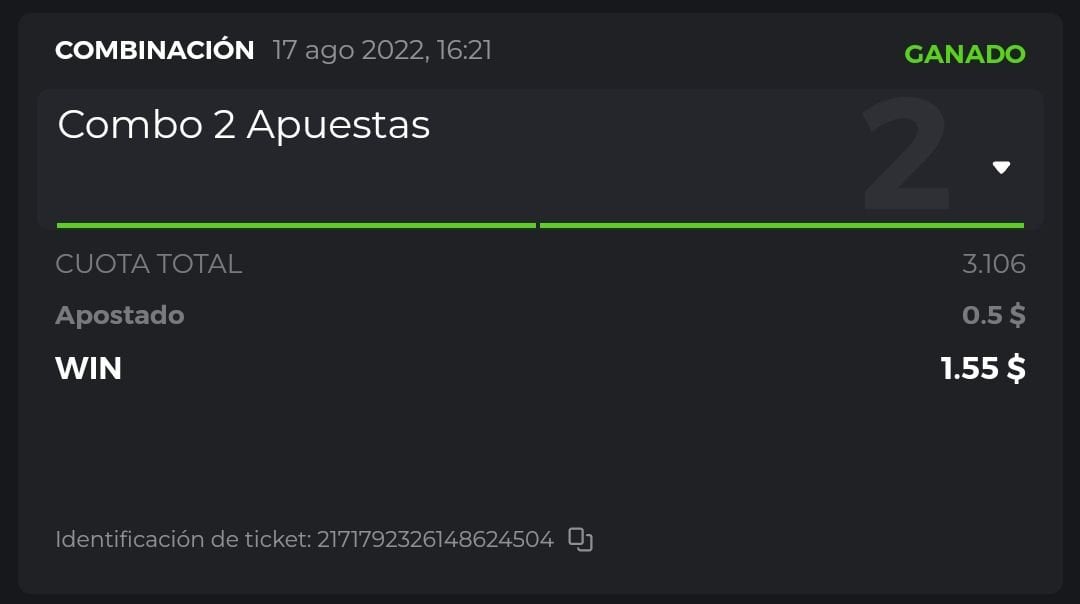Click the date 17 ago 2022, 16:21
Viewport: 1080px width, 604px height.
[382, 50]
